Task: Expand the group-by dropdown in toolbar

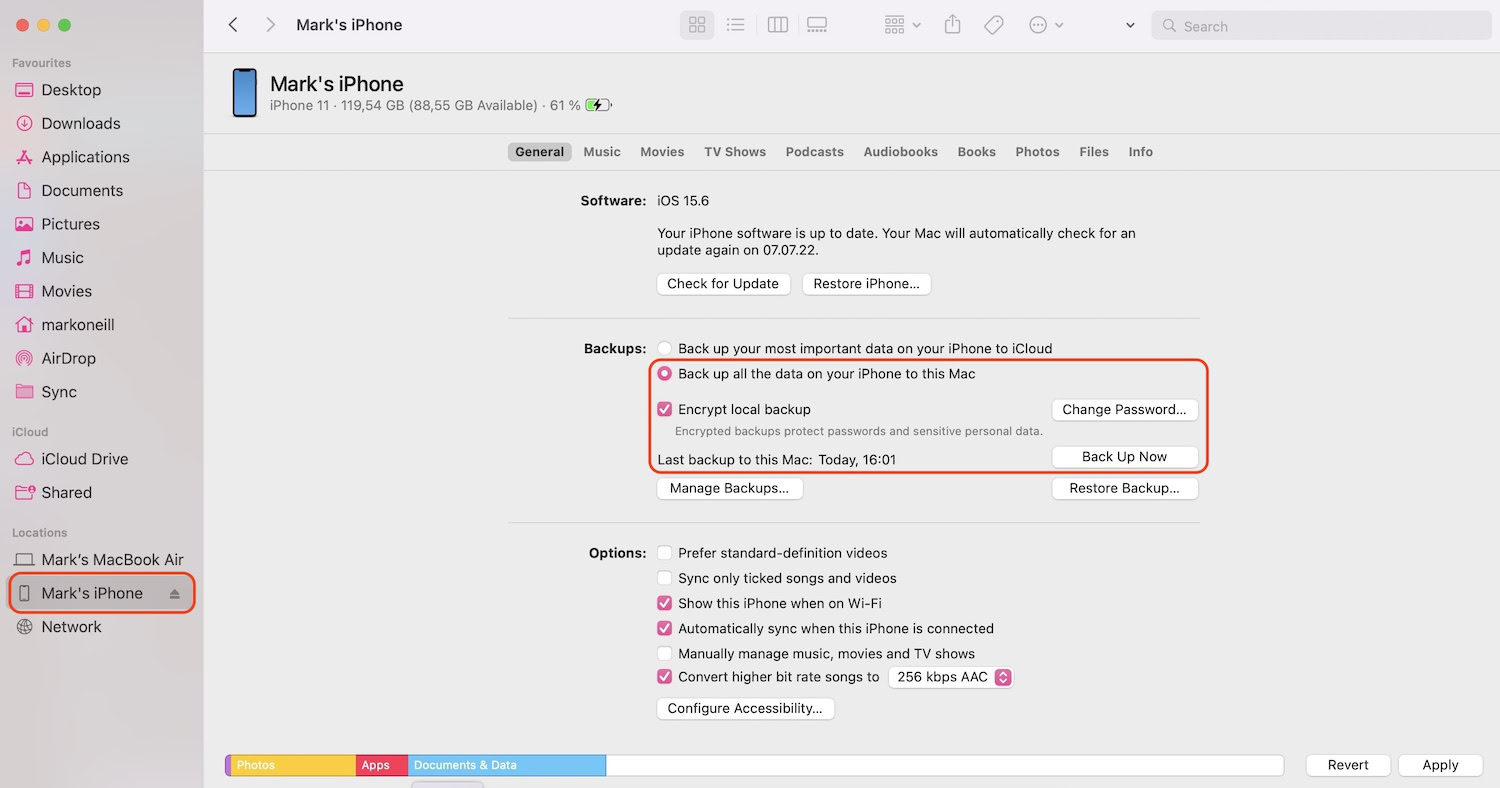Action: click(x=902, y=26)
